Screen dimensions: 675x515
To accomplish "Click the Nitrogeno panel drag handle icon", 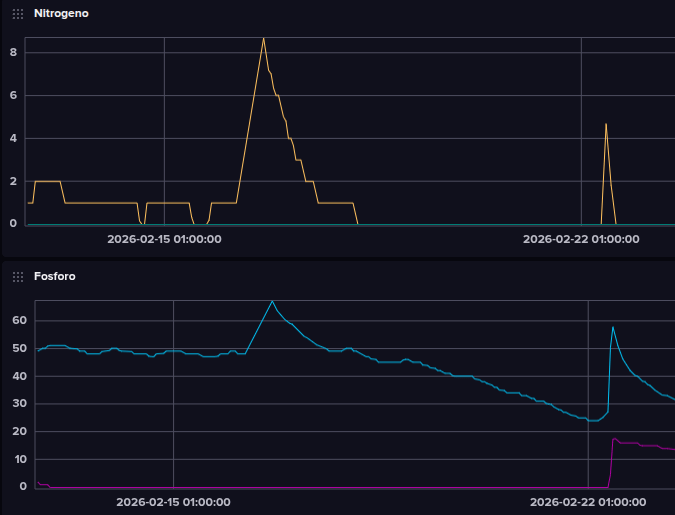I will (x=18, y=14).
